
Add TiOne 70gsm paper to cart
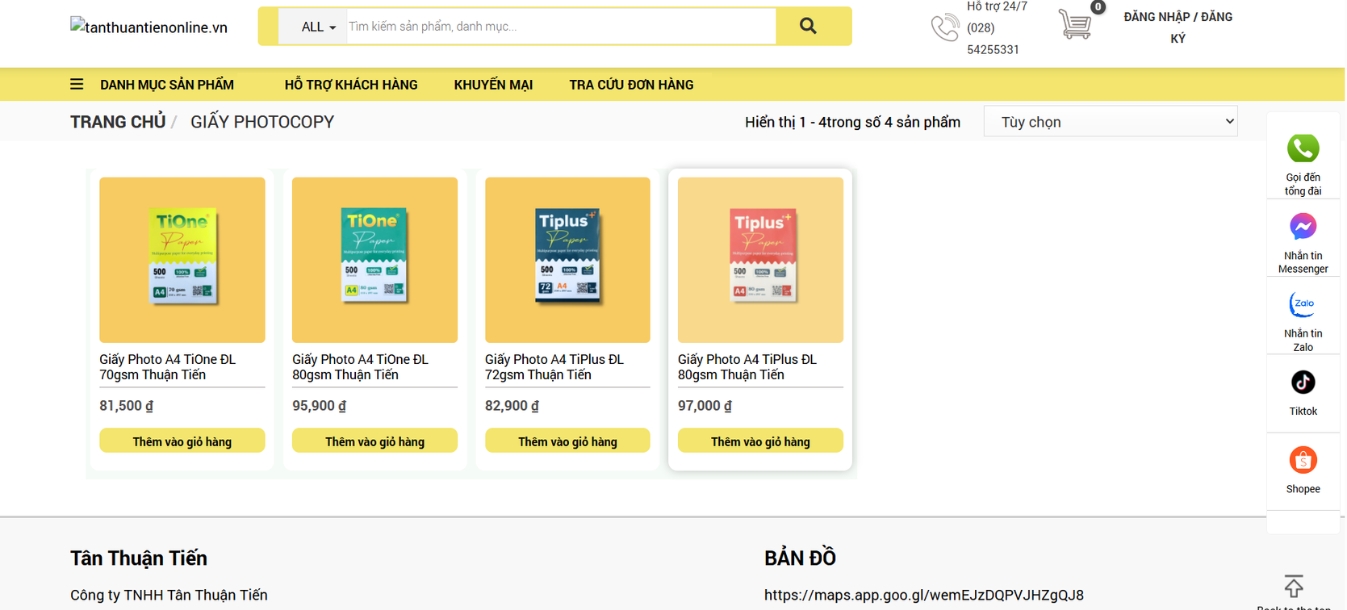click(182, 441)
